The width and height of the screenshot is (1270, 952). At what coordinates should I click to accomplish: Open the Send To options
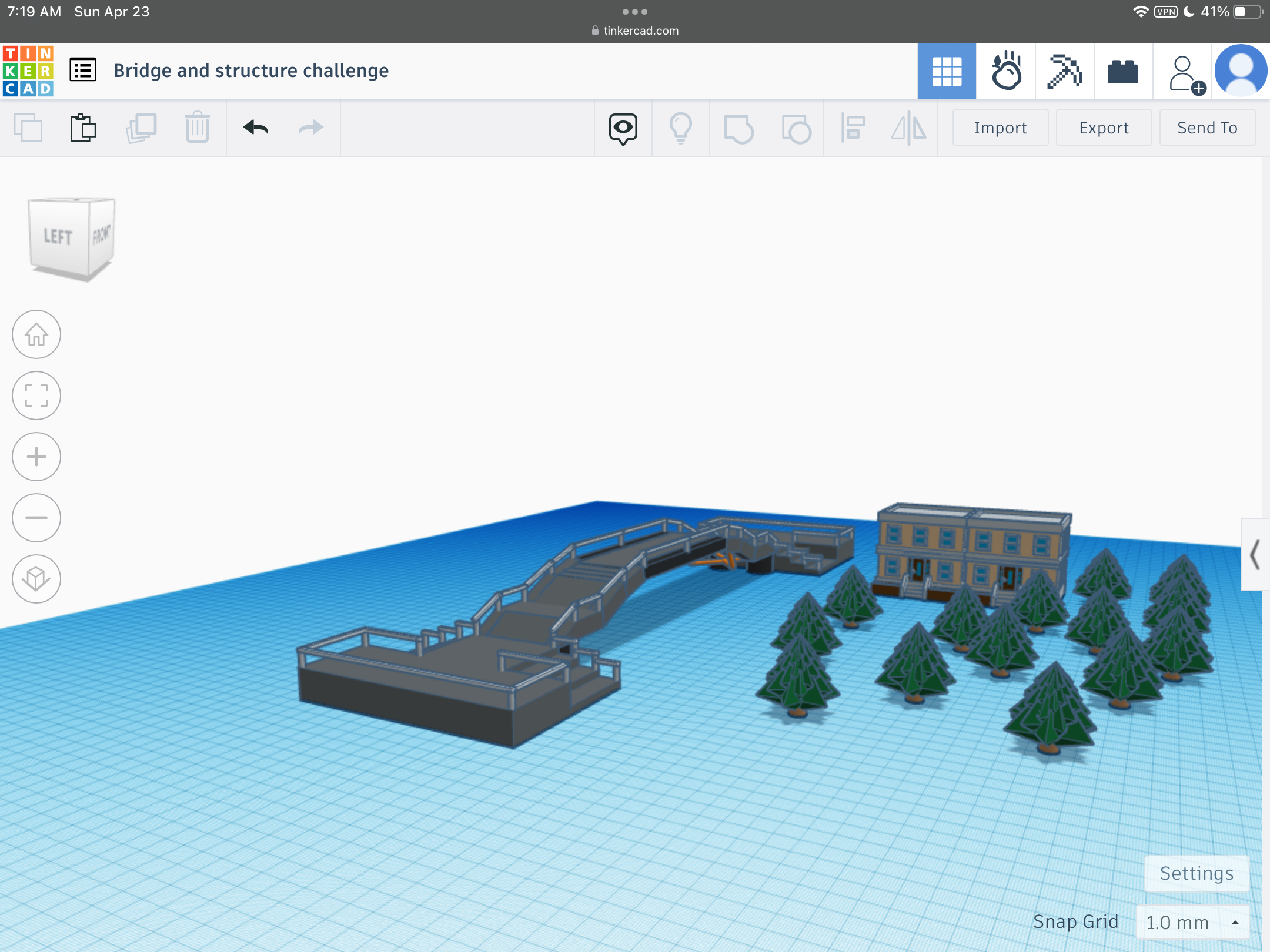click(1207, 128)
